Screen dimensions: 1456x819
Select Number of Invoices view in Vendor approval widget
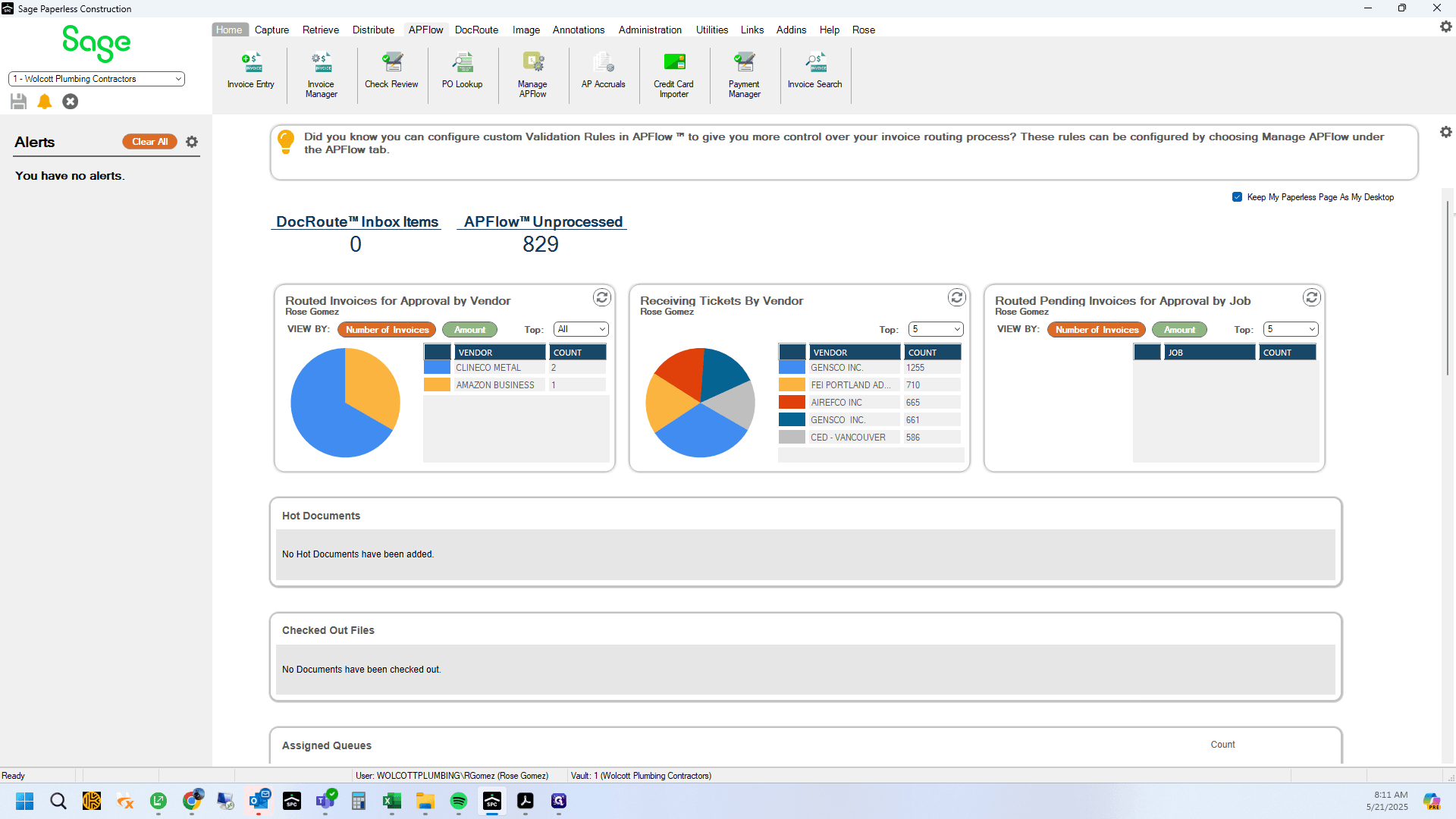pyautogui.click(x=387, y=330)
